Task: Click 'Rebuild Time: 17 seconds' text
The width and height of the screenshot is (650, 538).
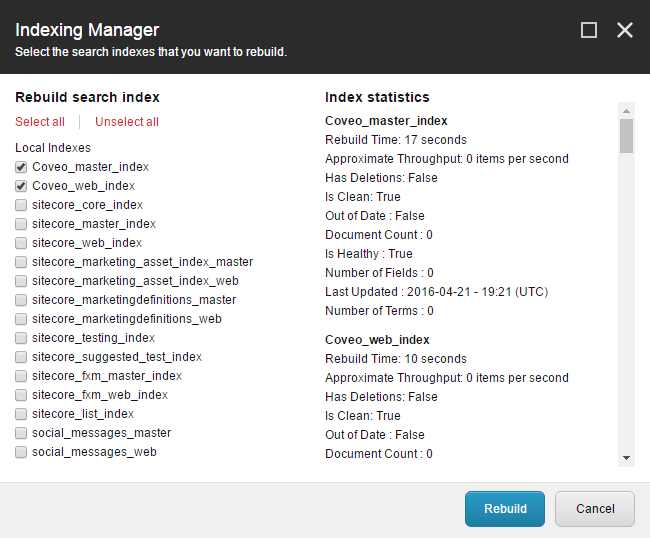Action: 395,140
